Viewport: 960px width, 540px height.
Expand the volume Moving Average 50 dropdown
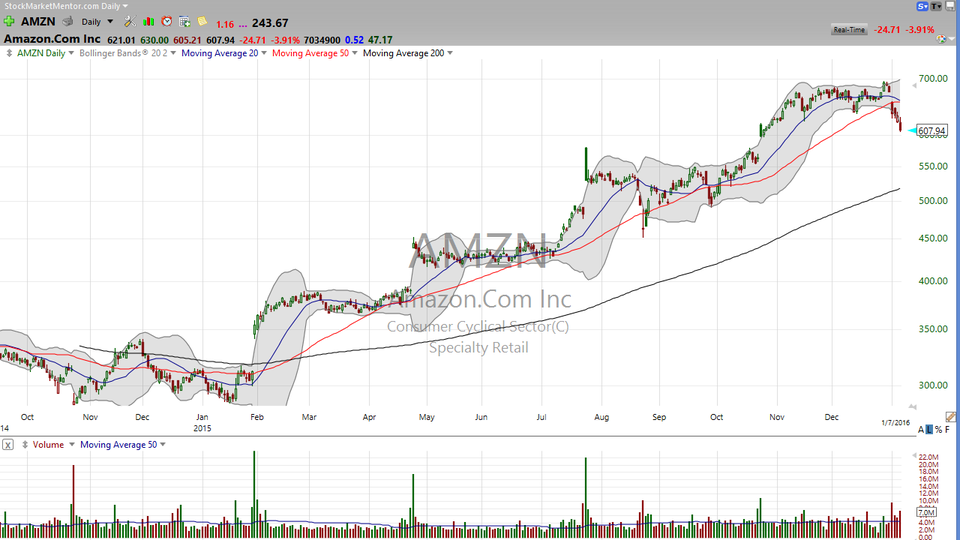pyautogui.click(x=163, y=444)
